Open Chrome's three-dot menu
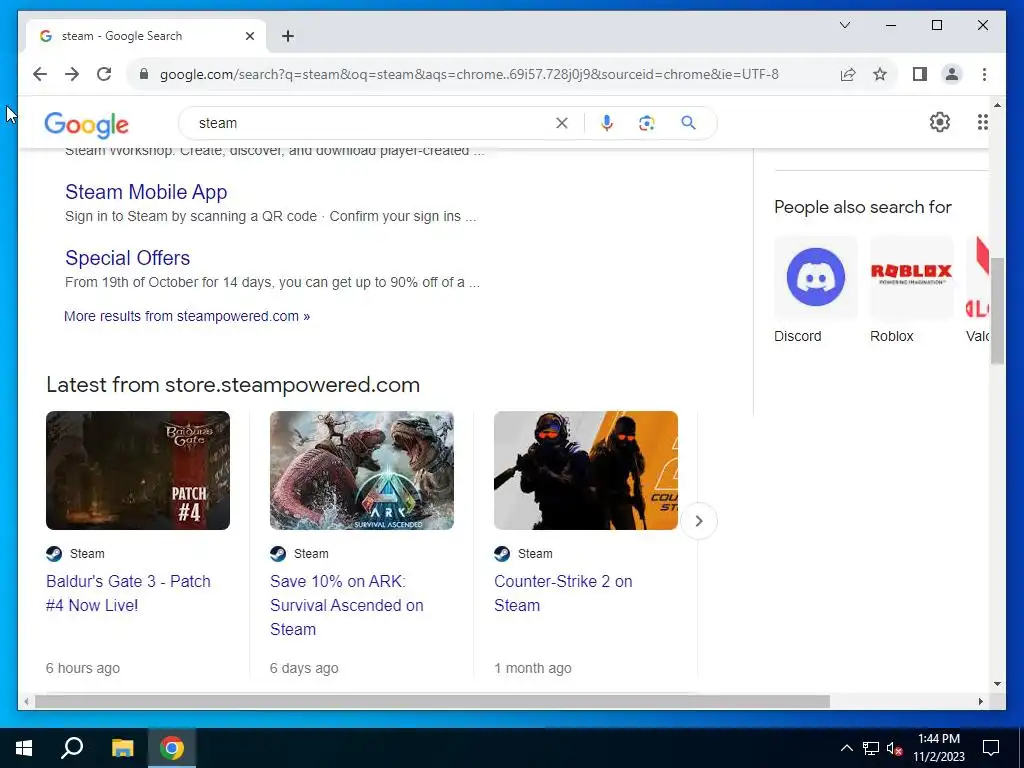 (x=984, y=74)
